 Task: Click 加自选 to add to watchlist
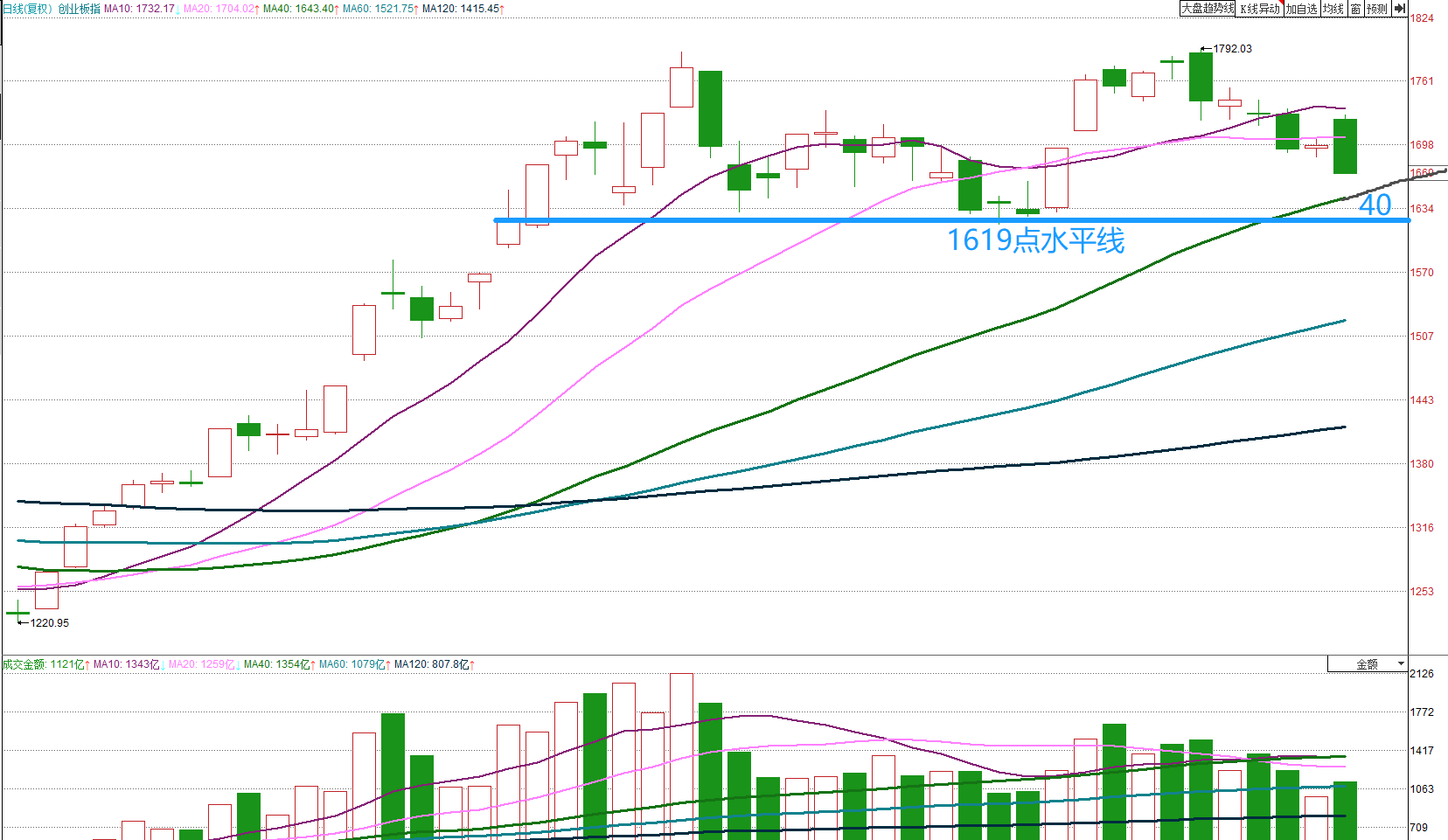(x=1301, y=9)
